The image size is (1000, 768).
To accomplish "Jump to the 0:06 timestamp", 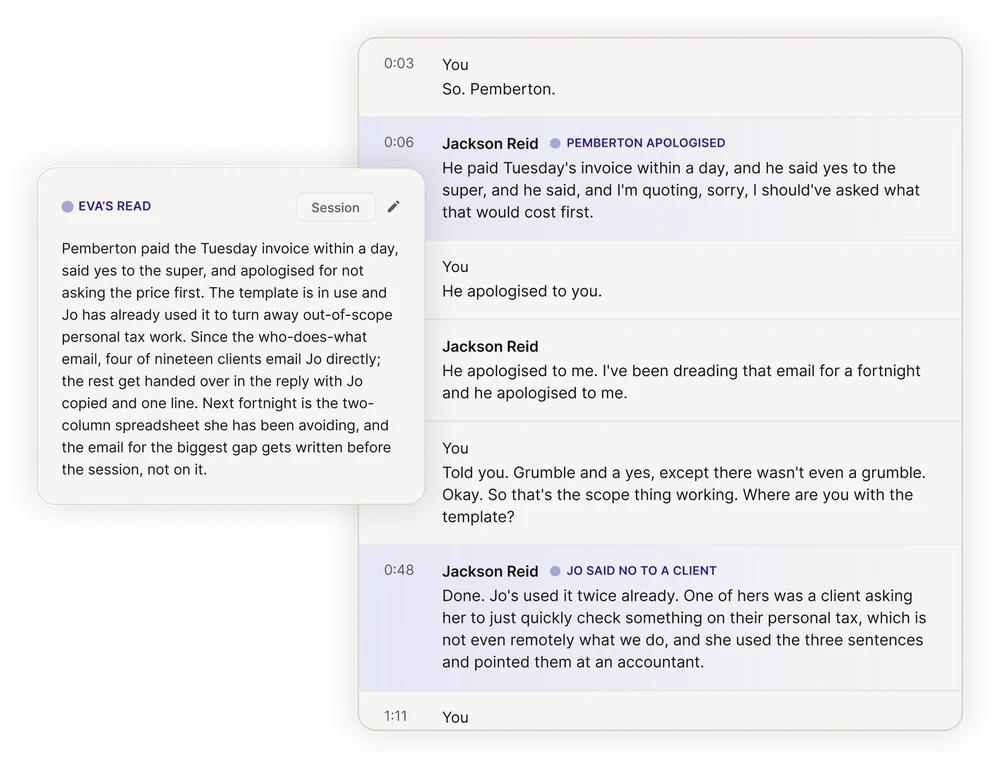I will (399, 142).
